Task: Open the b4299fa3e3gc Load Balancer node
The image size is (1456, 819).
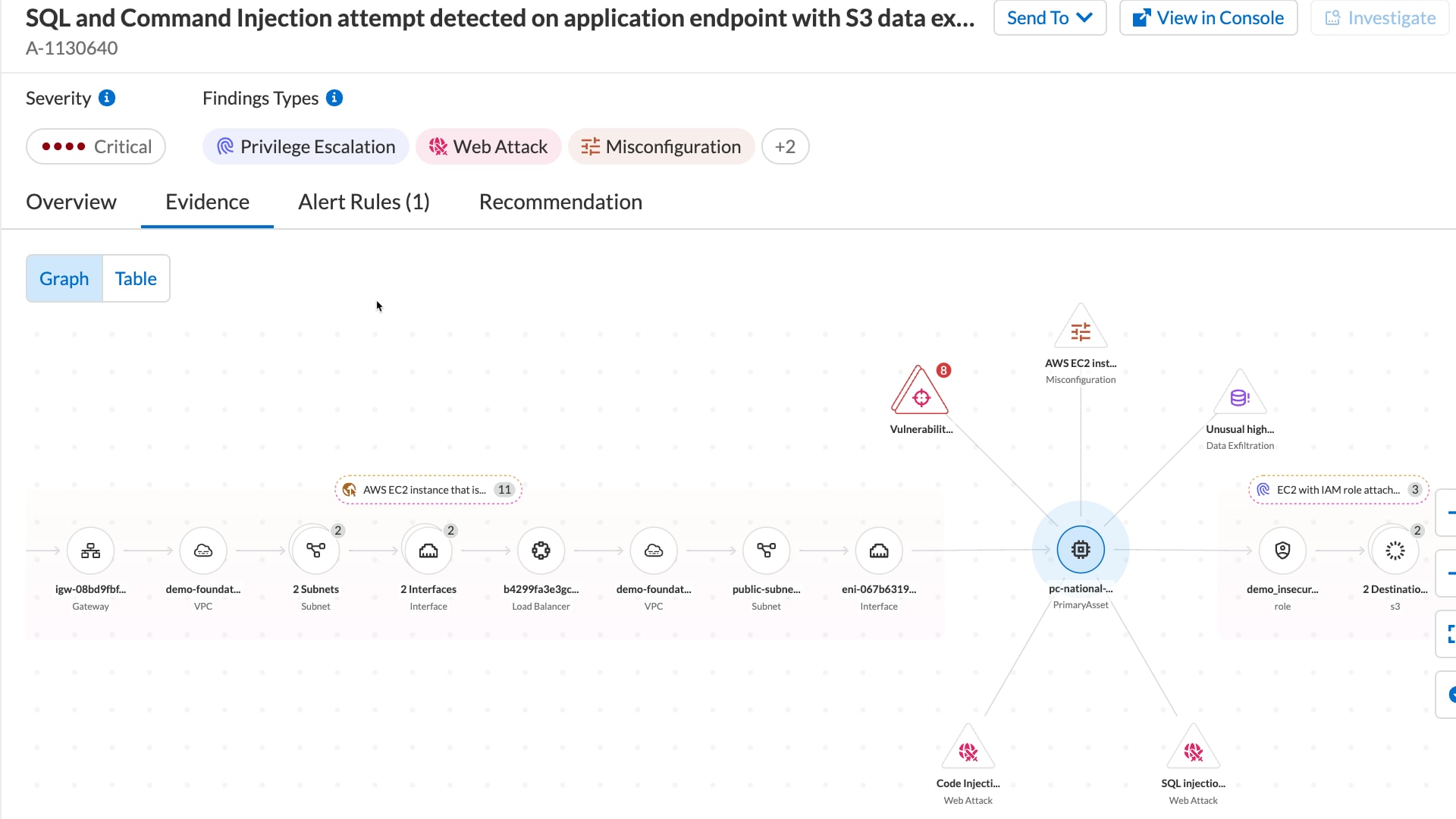Action: tap(541, 550)
